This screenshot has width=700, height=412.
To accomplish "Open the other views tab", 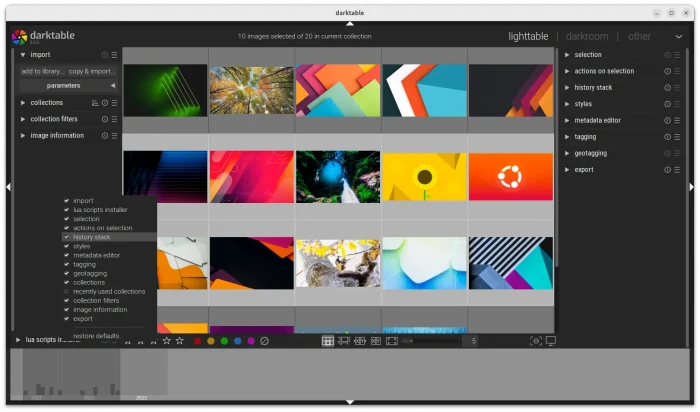I will coord(639,37).
